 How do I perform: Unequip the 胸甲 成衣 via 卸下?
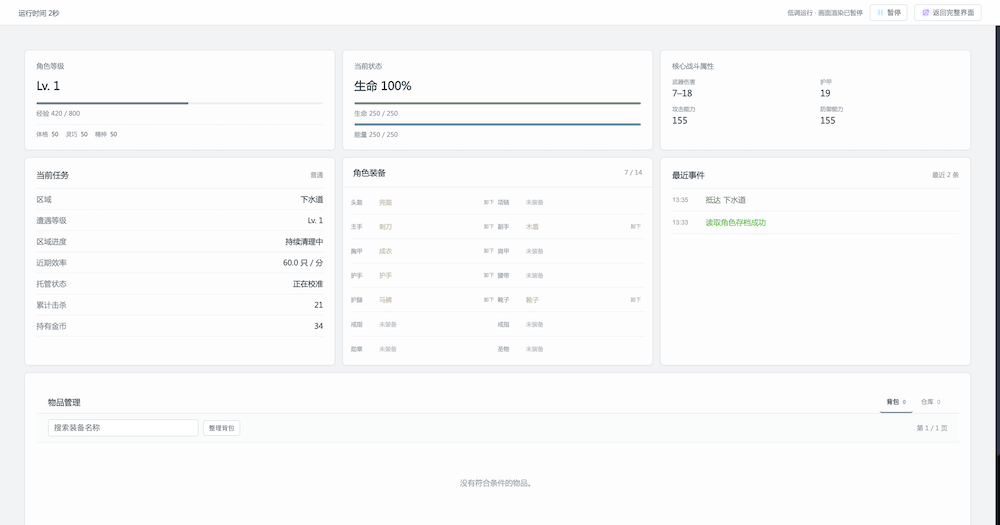tap(489, 251)
